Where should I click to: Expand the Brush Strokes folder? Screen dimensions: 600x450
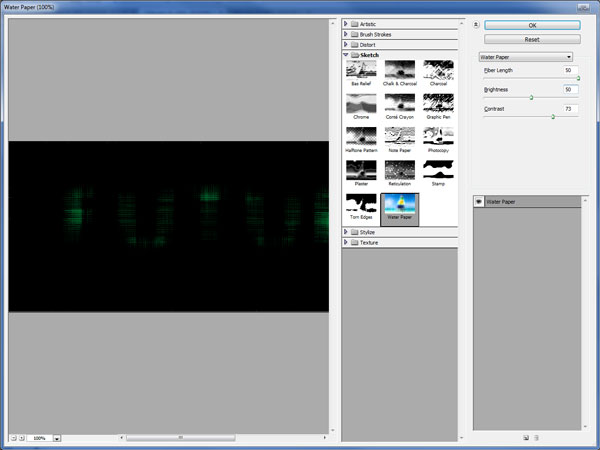tap(347, 34)
